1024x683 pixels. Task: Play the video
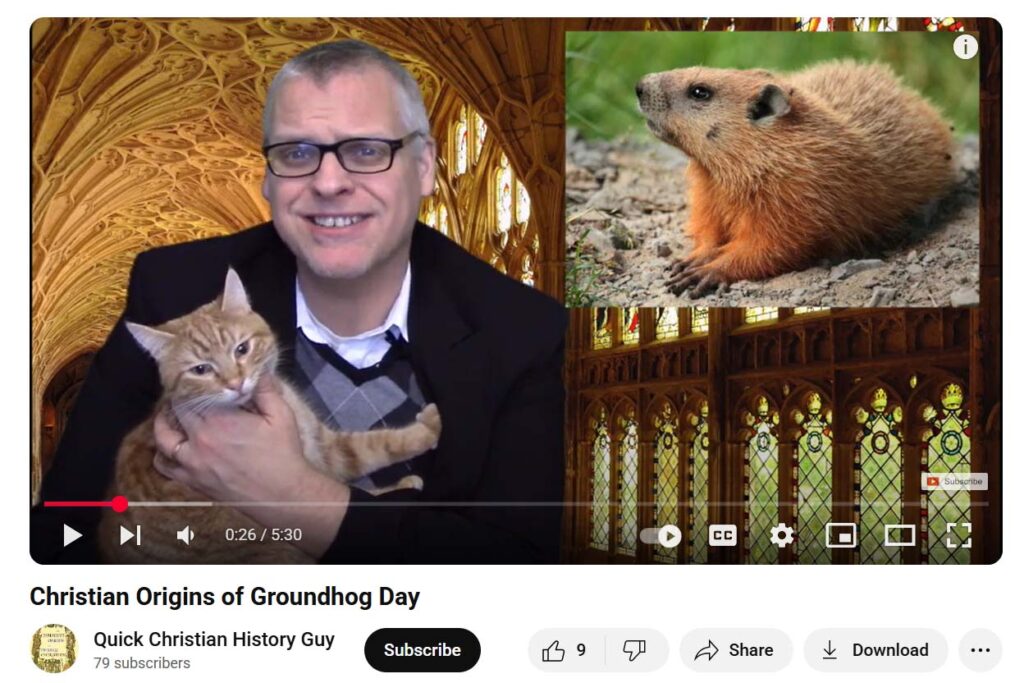tap(72, 535)
